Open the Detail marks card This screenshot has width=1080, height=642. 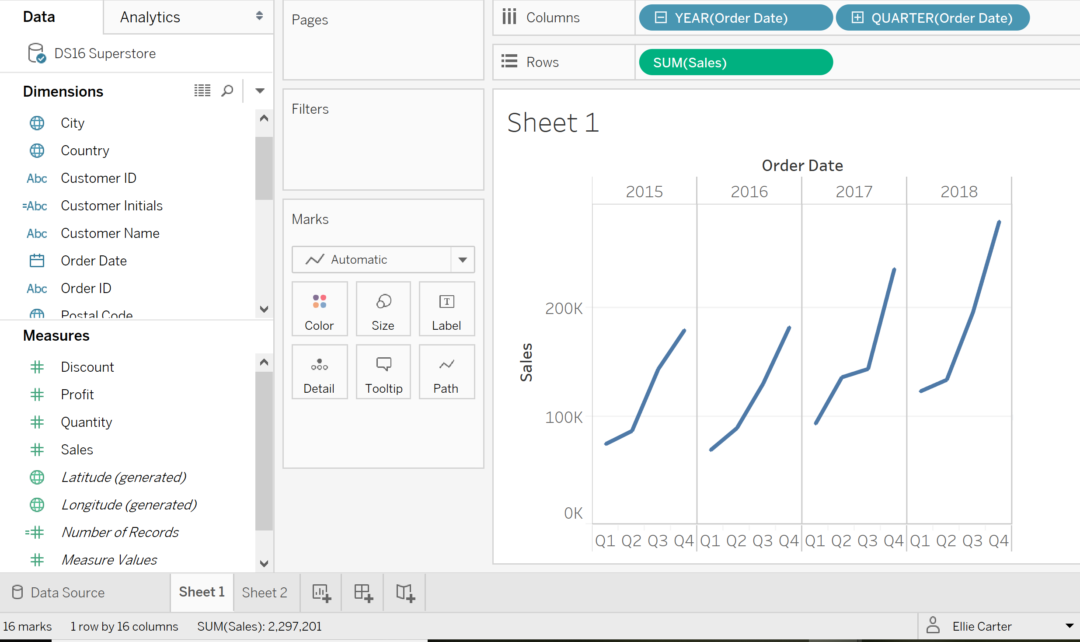pyautogui.click(x=320, y=372)
